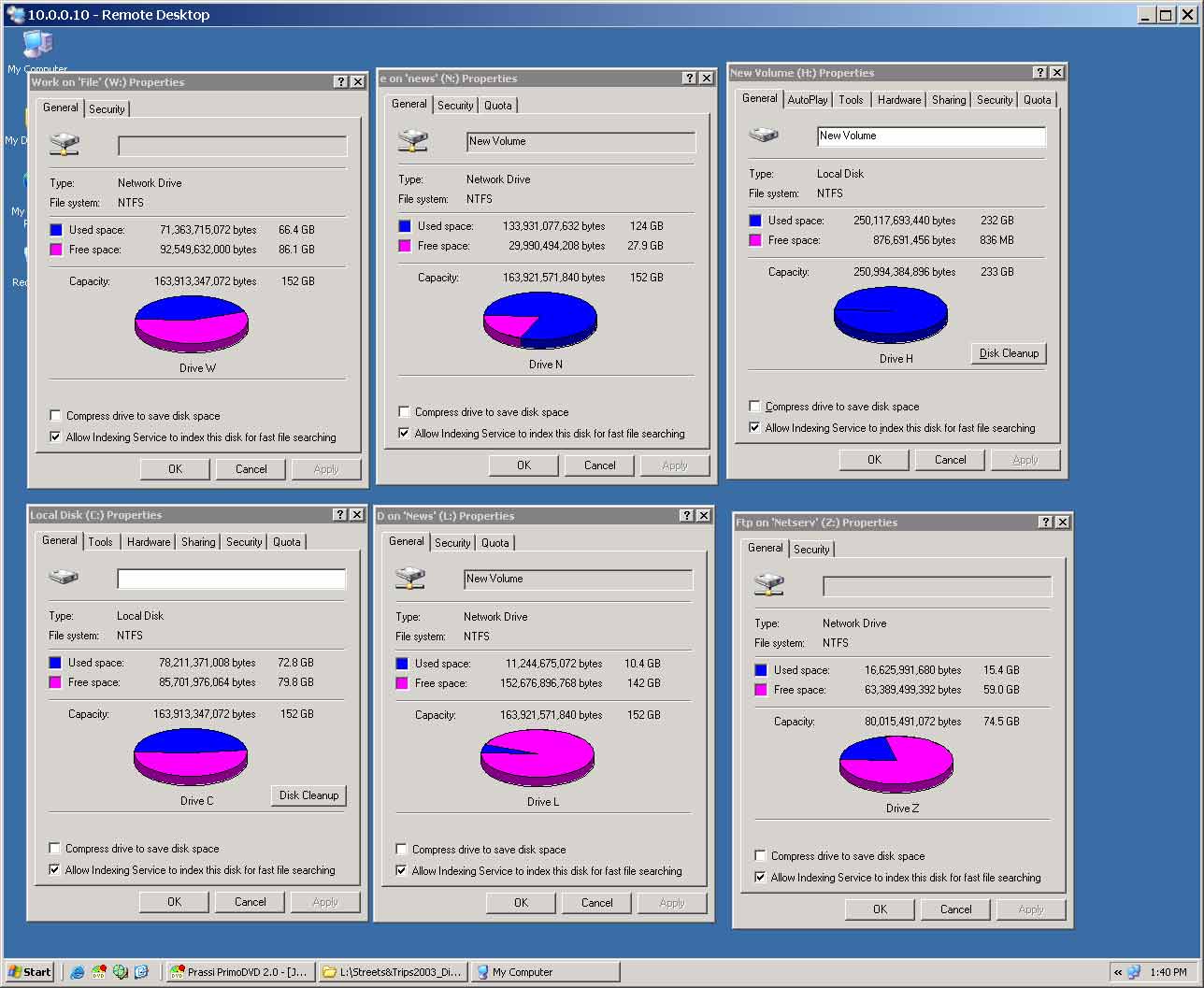Open Hardware tab in Drive H properties
This screenshot has height=988, width=1204.
pos(898,100)
